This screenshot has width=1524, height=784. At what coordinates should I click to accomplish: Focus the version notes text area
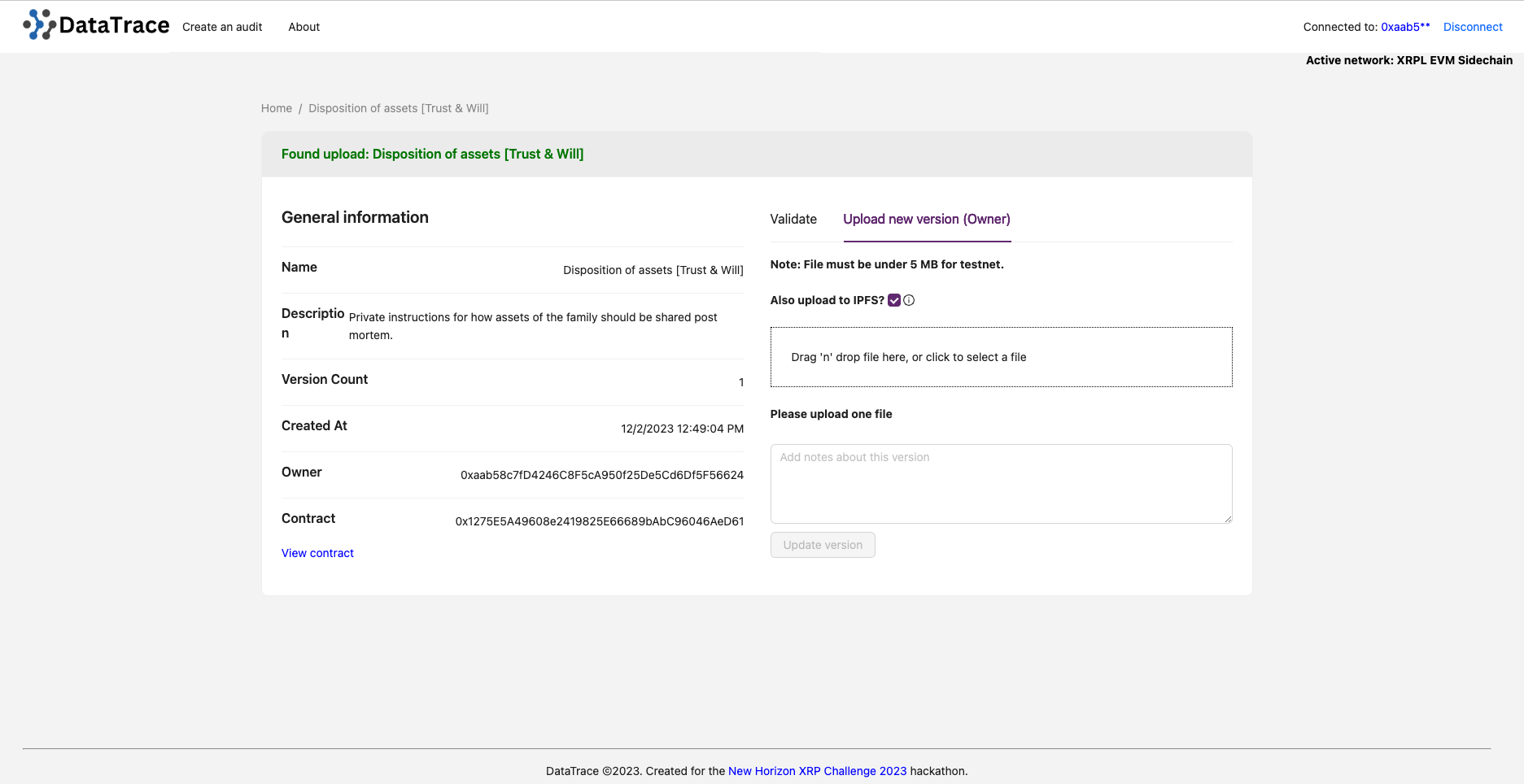[1001, 484]
